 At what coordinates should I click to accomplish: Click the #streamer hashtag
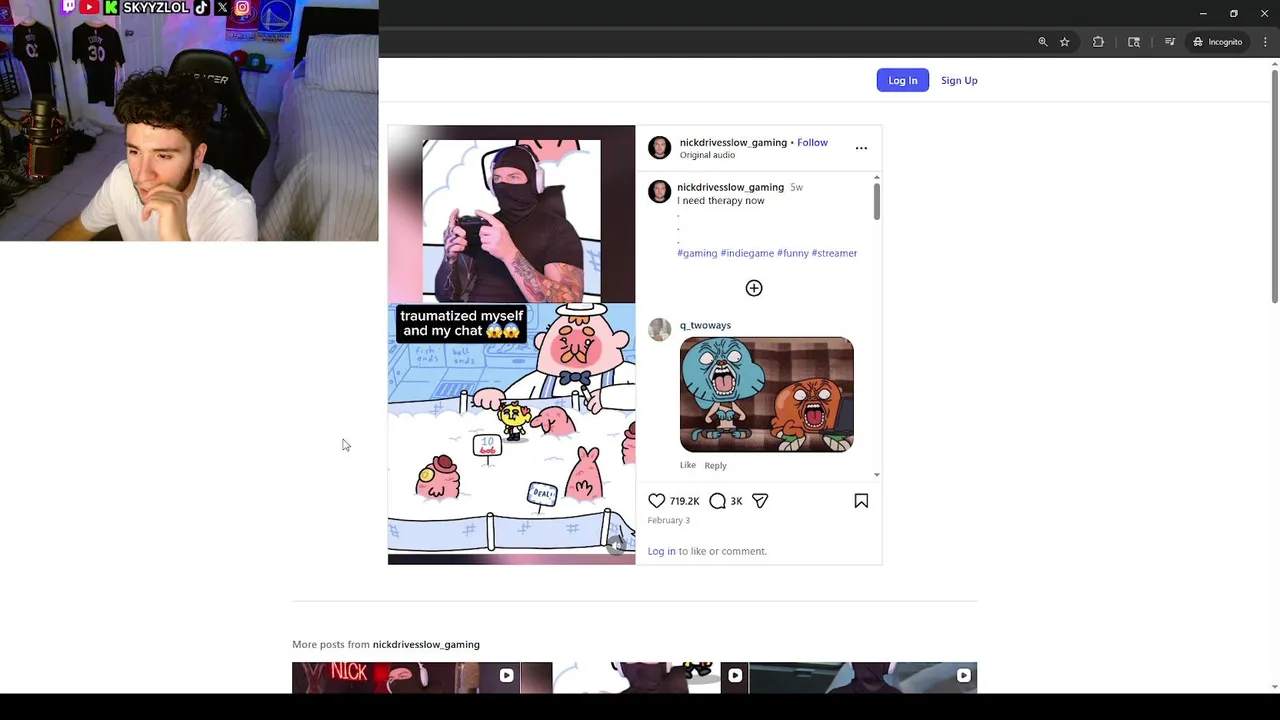tap(834, 253)
